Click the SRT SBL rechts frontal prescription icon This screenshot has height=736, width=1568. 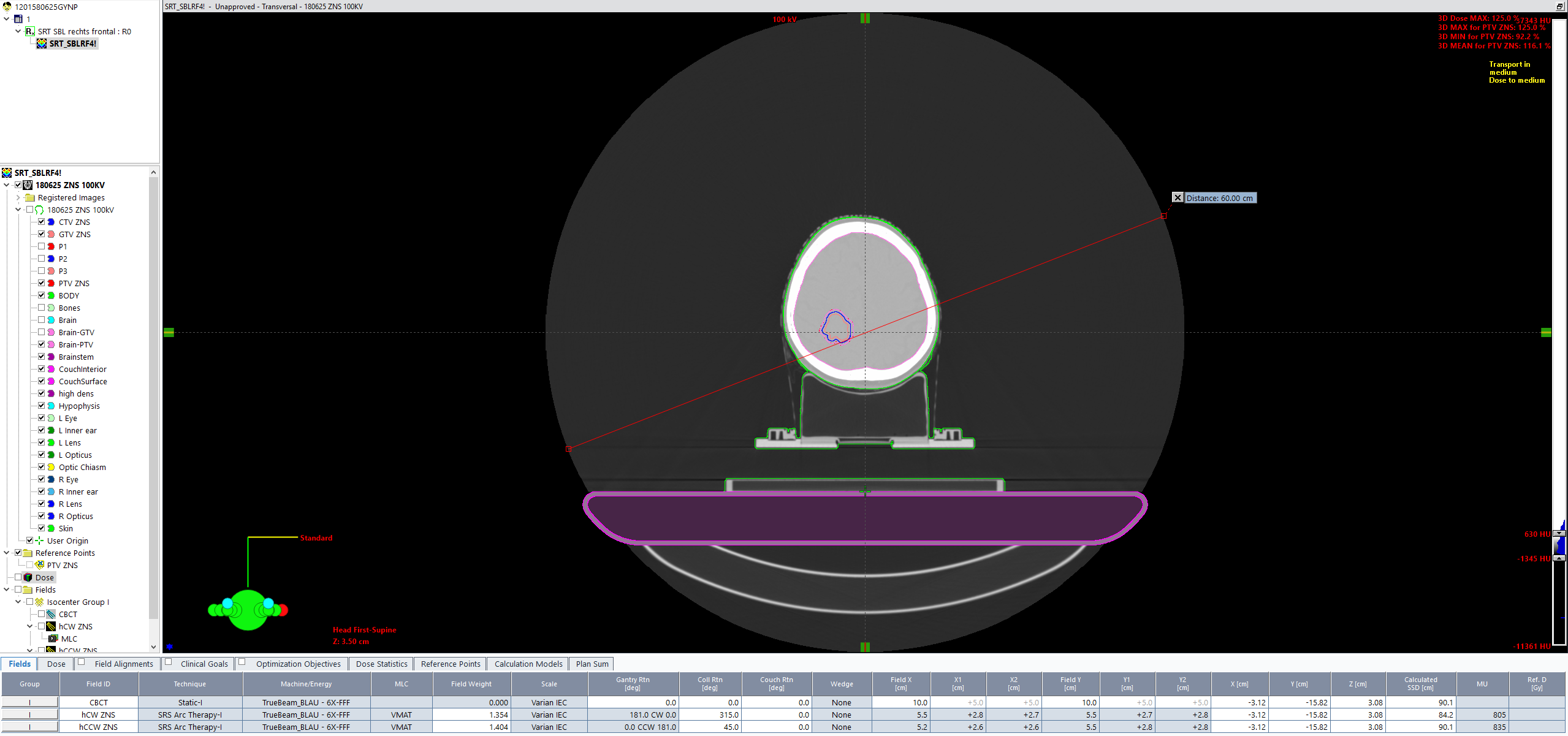coord(30,31)
